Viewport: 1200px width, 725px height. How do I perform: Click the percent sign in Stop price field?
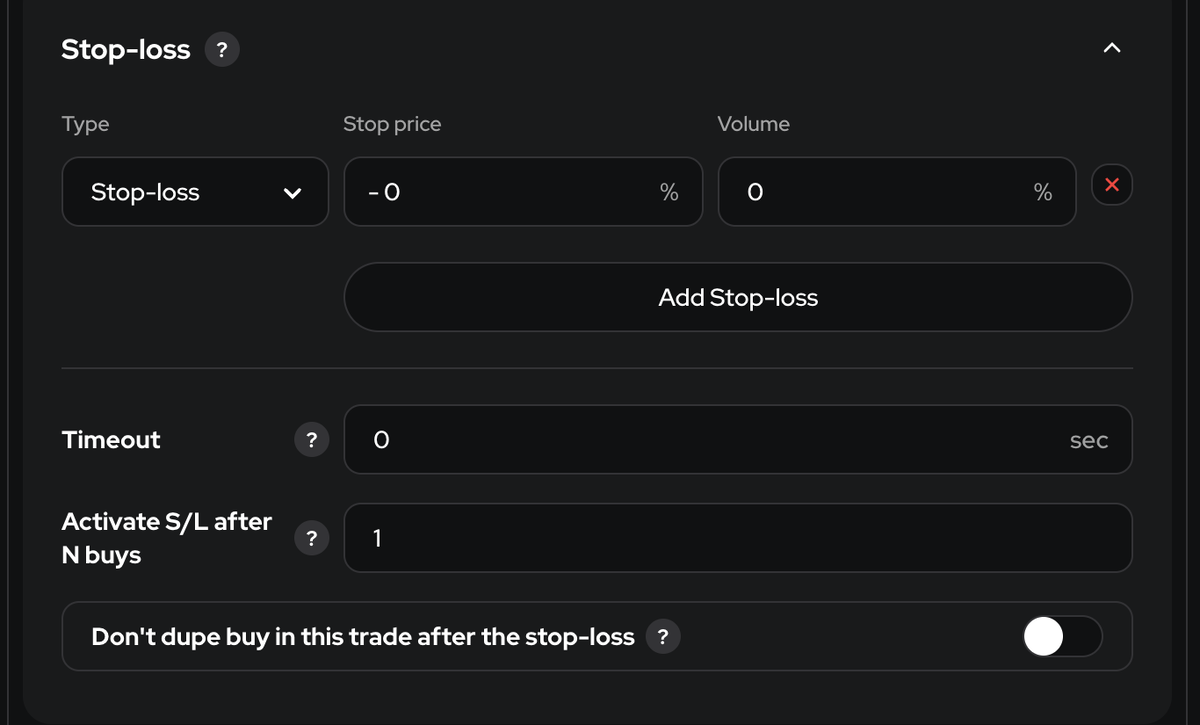(669, 193)
